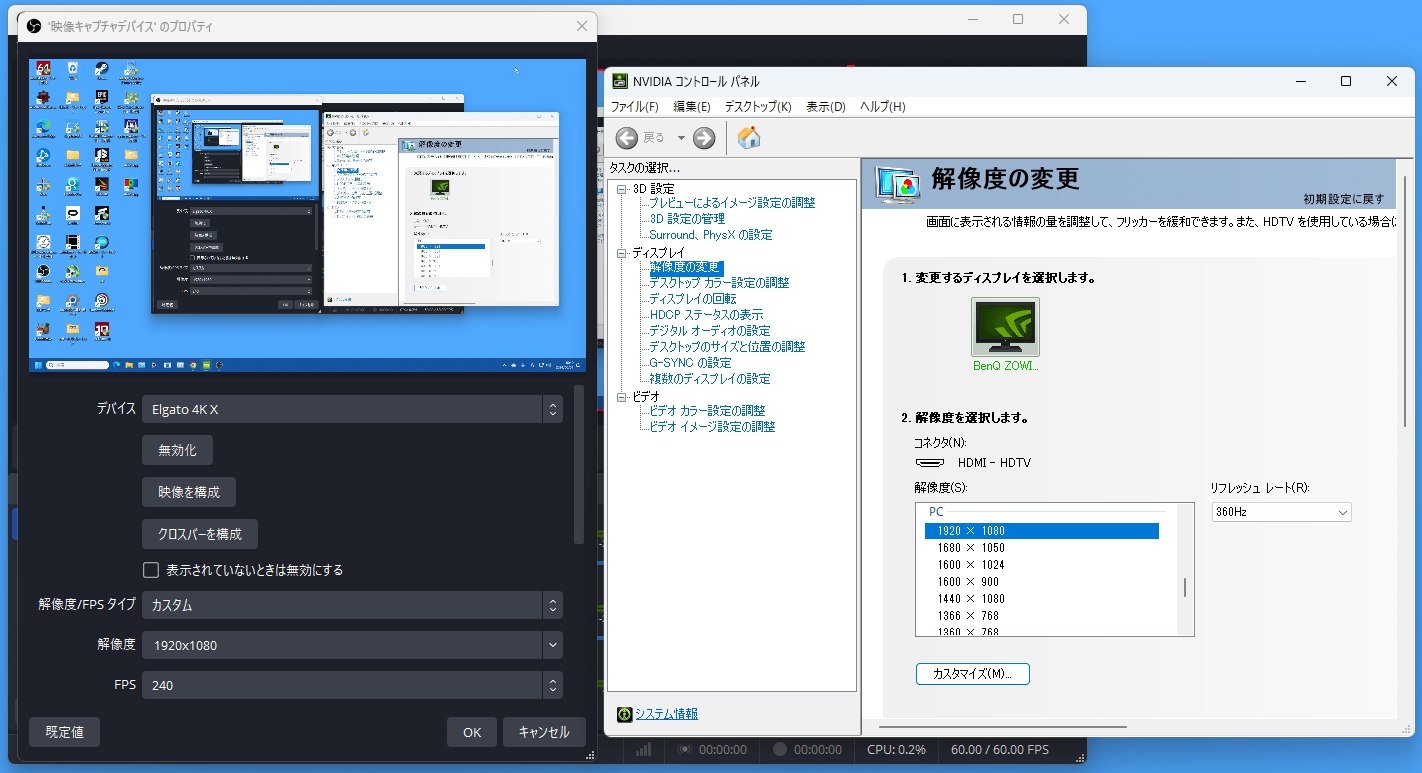Select ディスプレイの回転 in task tree
1422x773 pixels.
[693, 299]
